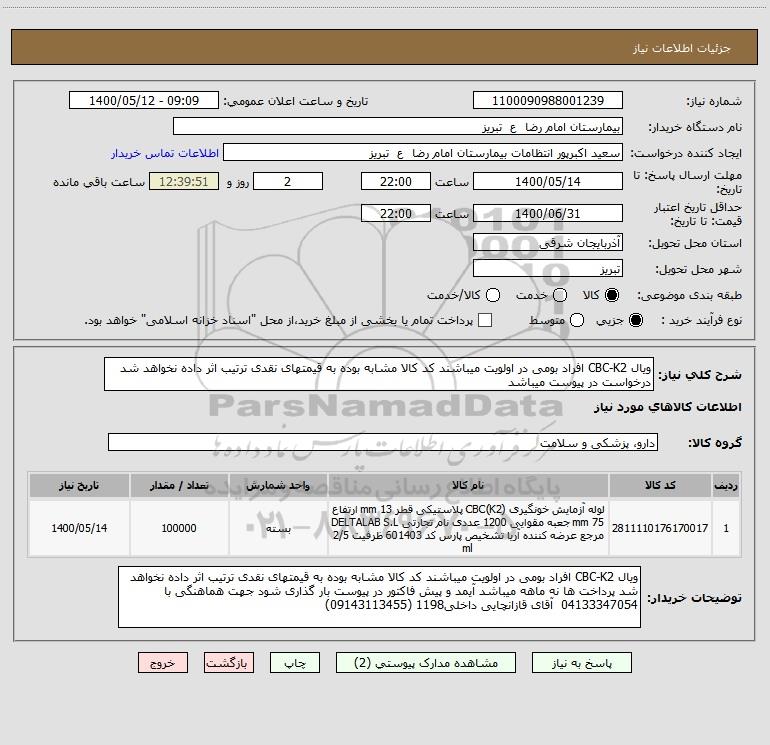Viewport: 770px width, 745px height.
Task: Click the خروج exit button
Action: pyautogui.click(x=163, y=663)
